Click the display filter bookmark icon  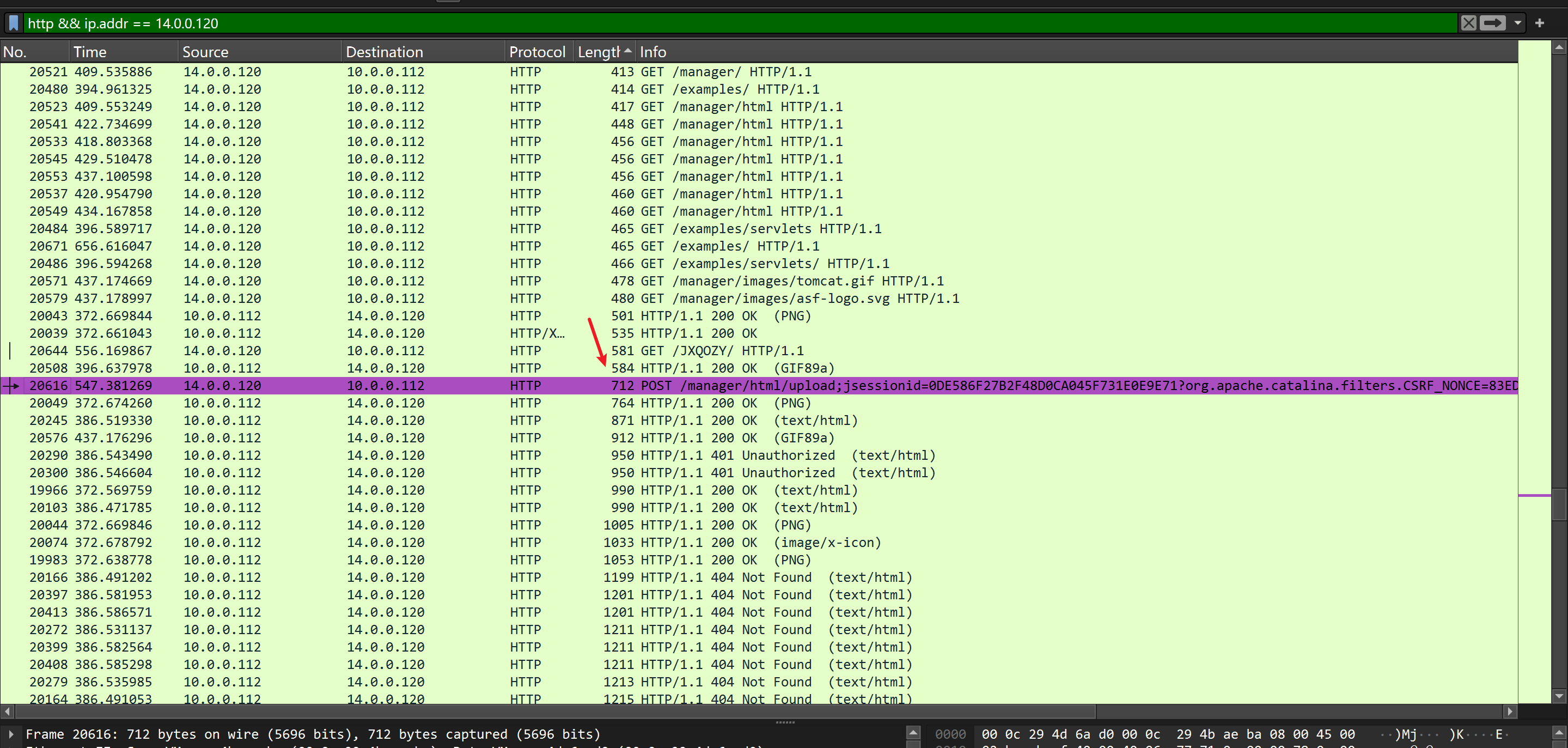point(14,23)
